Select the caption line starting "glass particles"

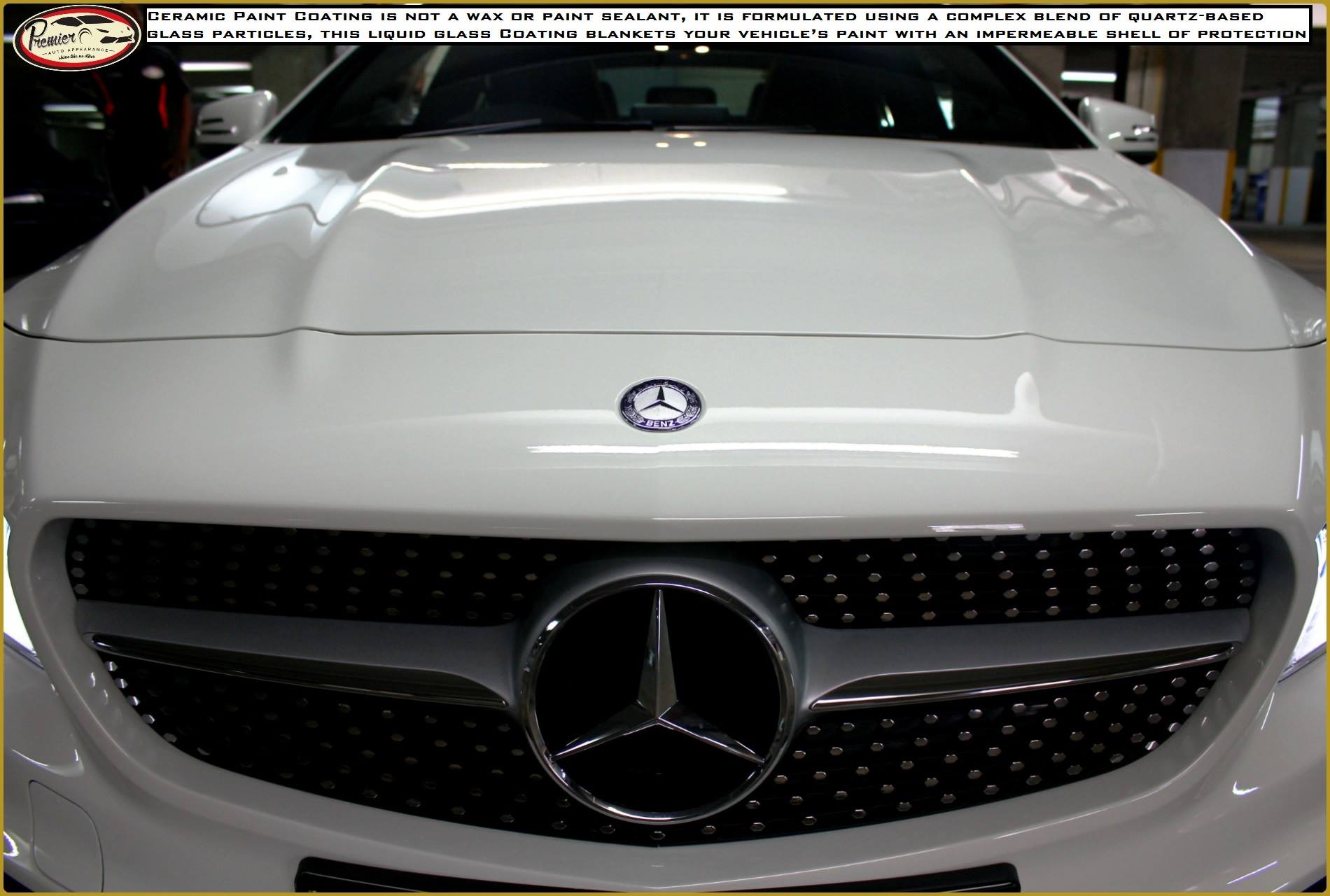(x=727, y=34)
